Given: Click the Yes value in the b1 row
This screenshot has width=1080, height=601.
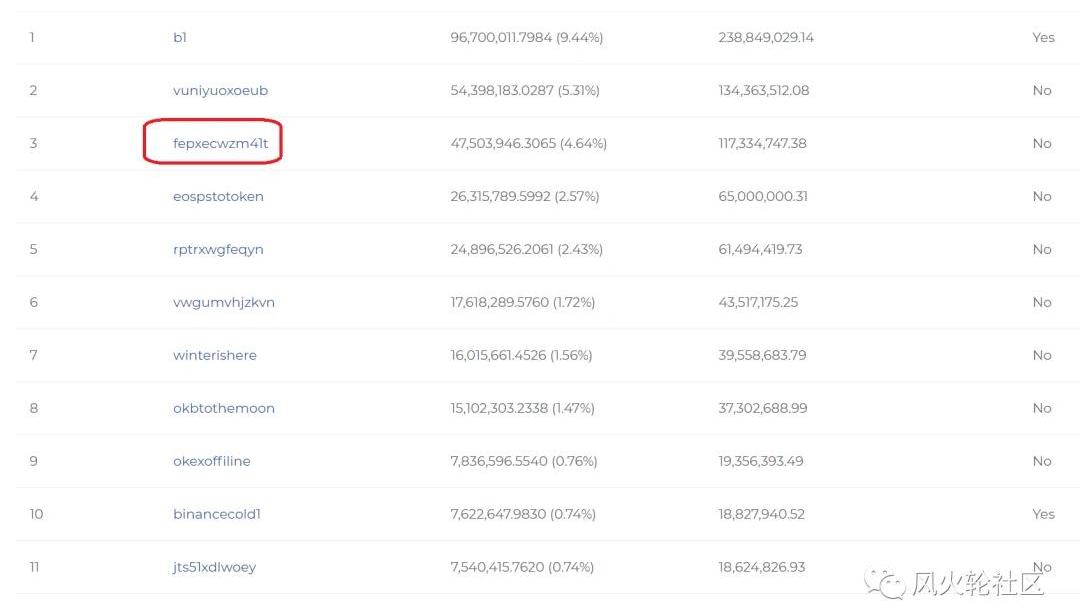Looking at the screenshot, I should 1043,38.
